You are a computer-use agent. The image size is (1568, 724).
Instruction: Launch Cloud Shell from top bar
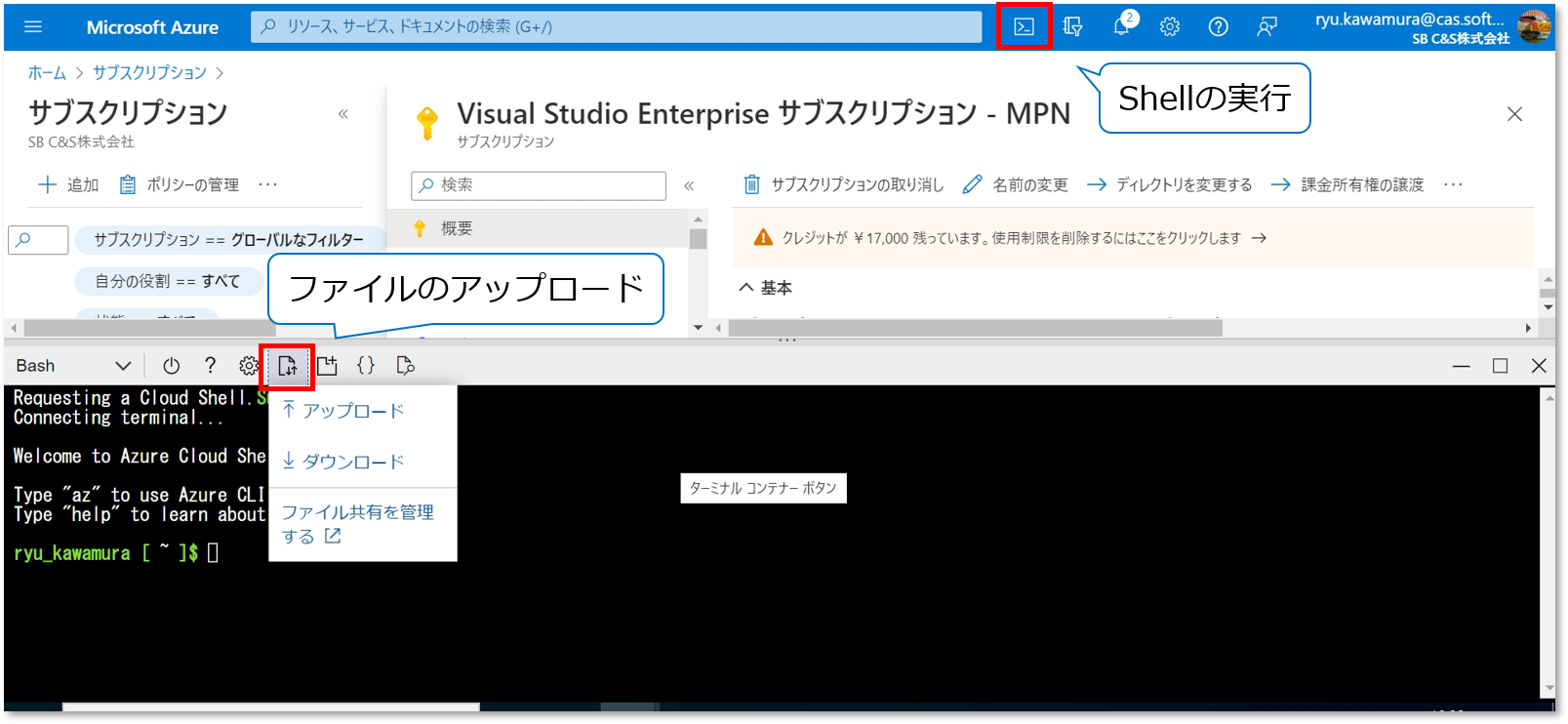pyautogui.click(x=1024, y=27)
